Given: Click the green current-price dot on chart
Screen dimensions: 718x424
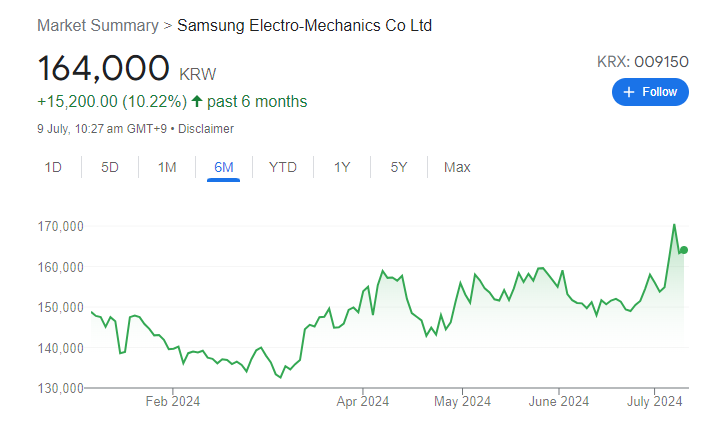Looking at the screenshot, I should click(x=683, y=250).
